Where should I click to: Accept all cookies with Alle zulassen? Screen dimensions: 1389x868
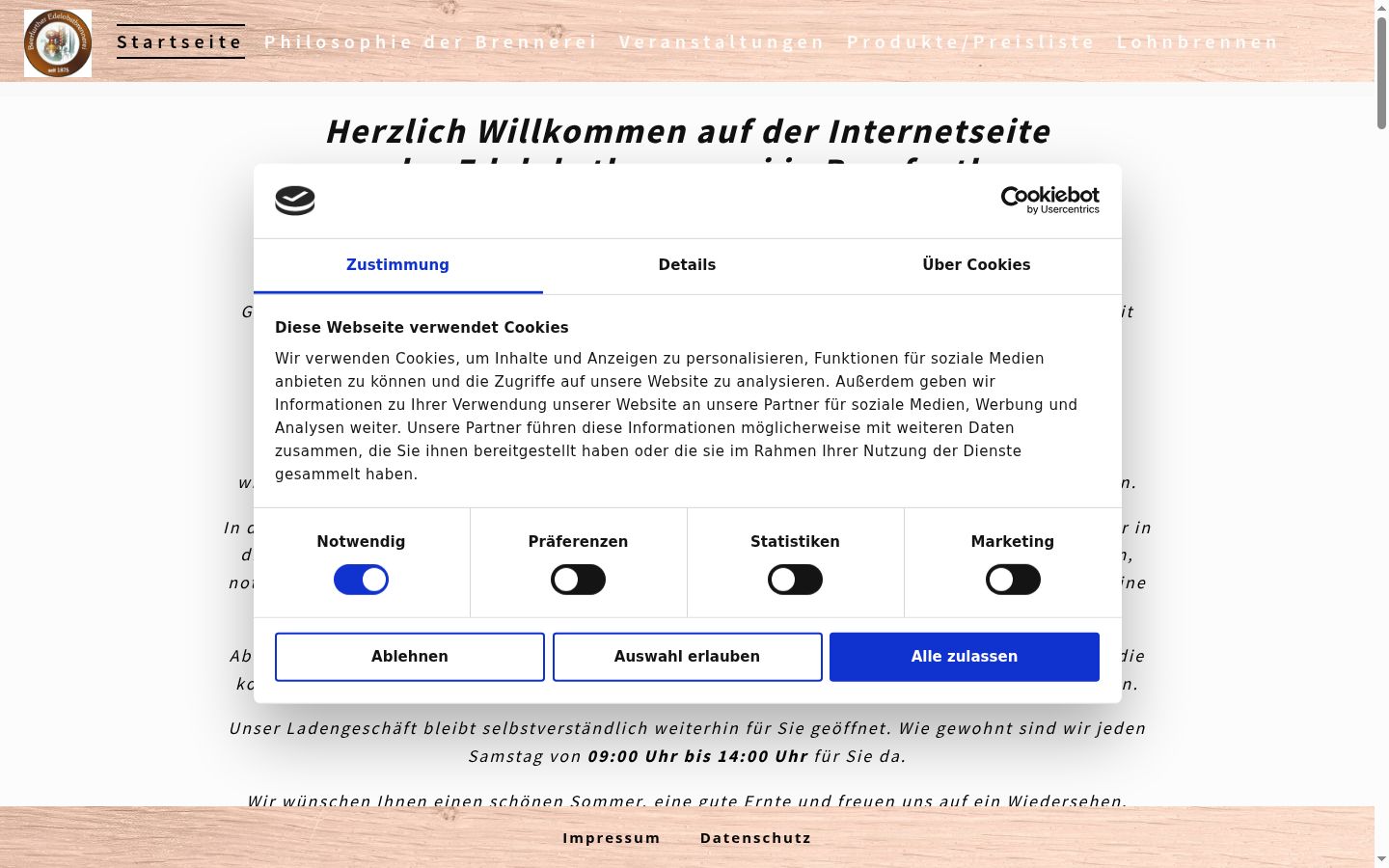(x=965, y=657)
